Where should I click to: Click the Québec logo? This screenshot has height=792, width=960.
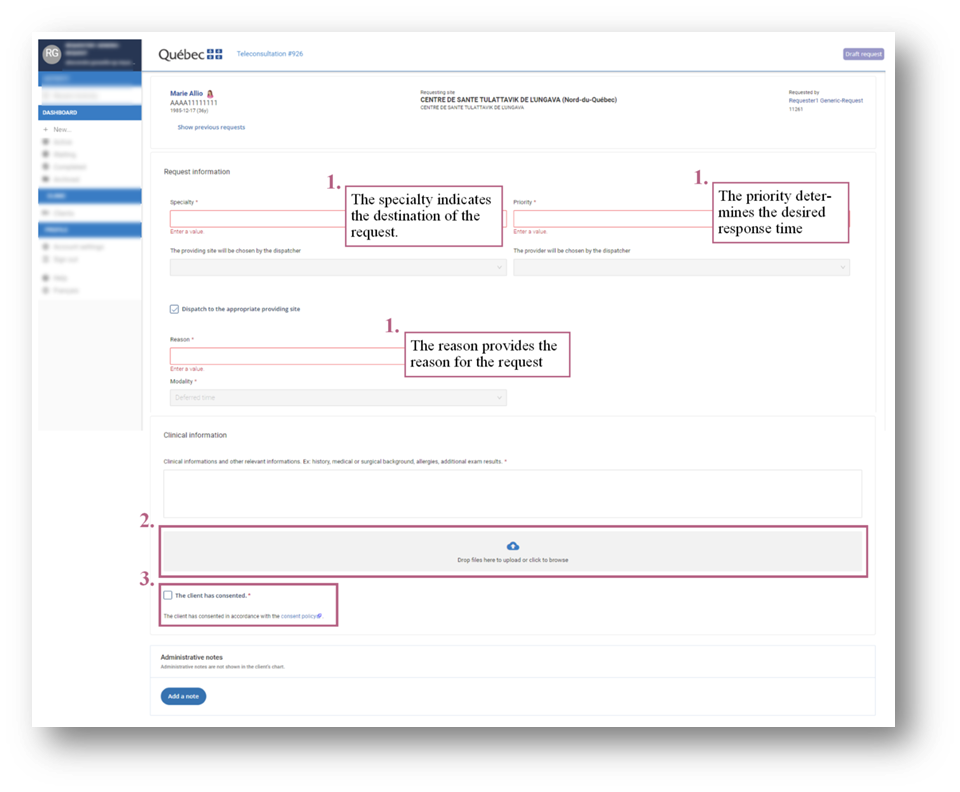pyautogui.click(x=190, y=54)
